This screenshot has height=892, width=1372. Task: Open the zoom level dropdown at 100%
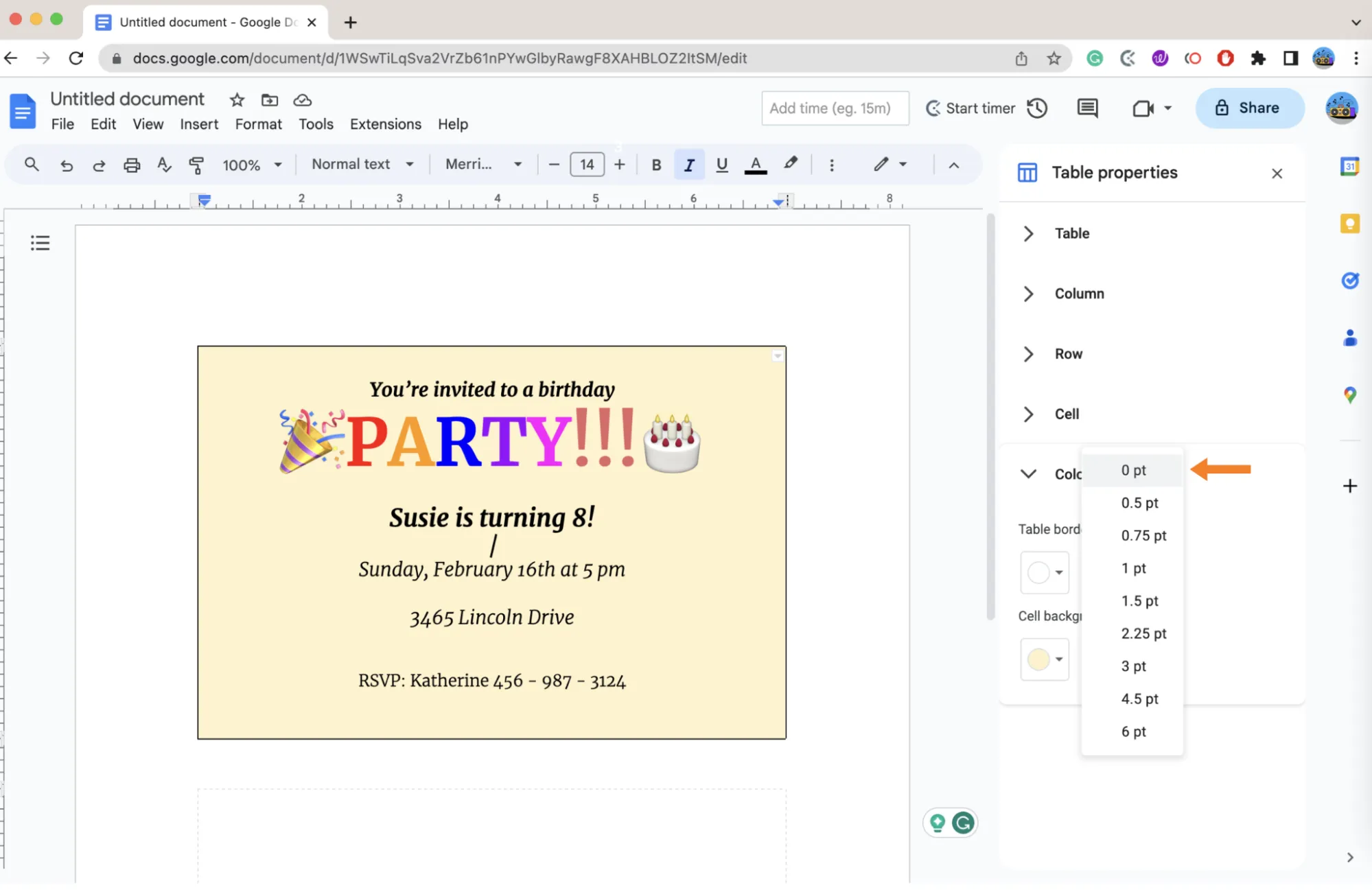253,165
